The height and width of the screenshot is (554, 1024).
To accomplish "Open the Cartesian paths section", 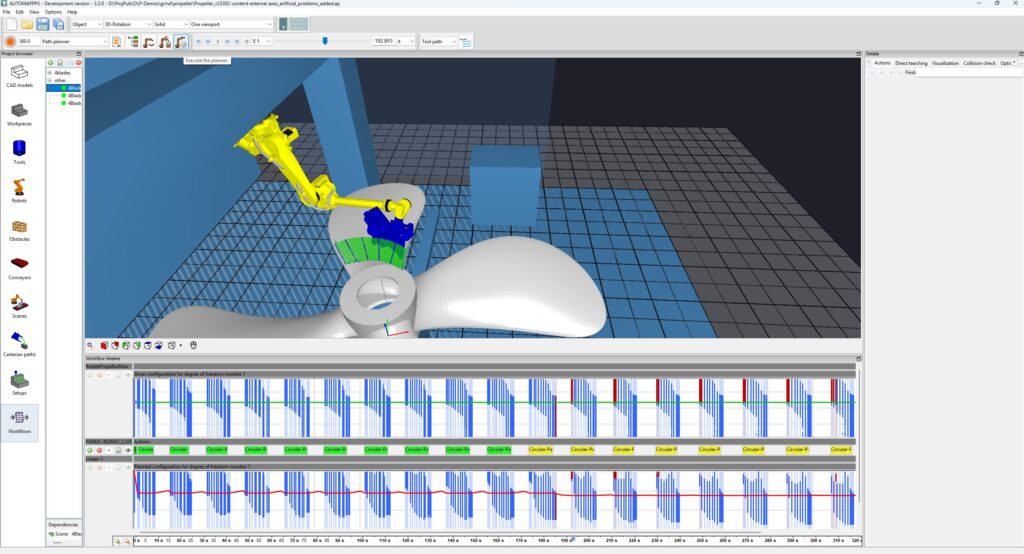I will click(19, 344).
